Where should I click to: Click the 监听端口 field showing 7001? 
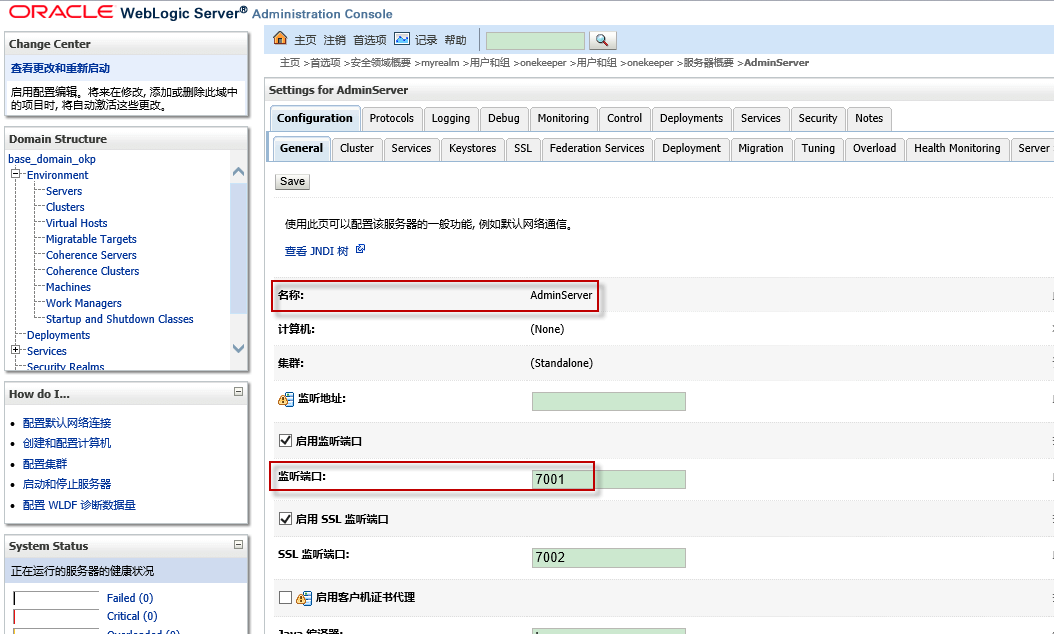[x=608, y=479]
